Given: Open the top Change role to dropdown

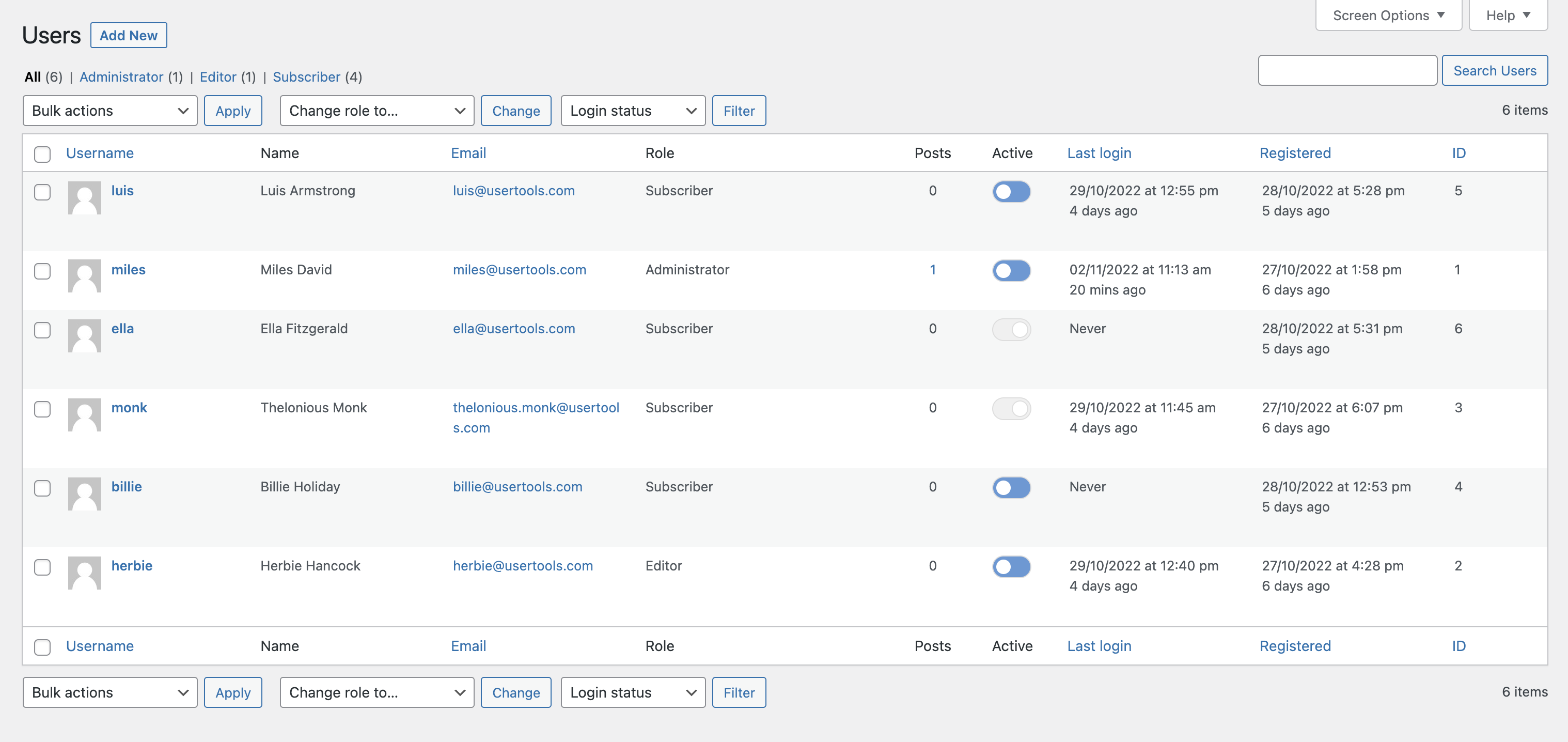Looking at the screenshot, I should [x=377, y=111].
